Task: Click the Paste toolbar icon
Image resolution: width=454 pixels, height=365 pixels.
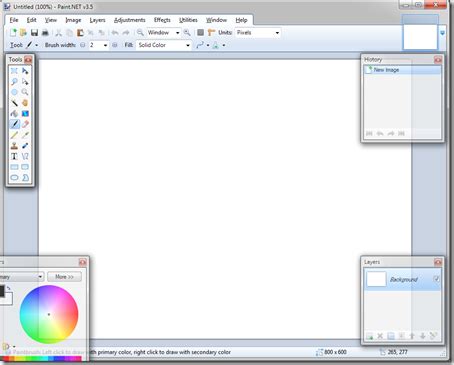Action: [80, 33]
